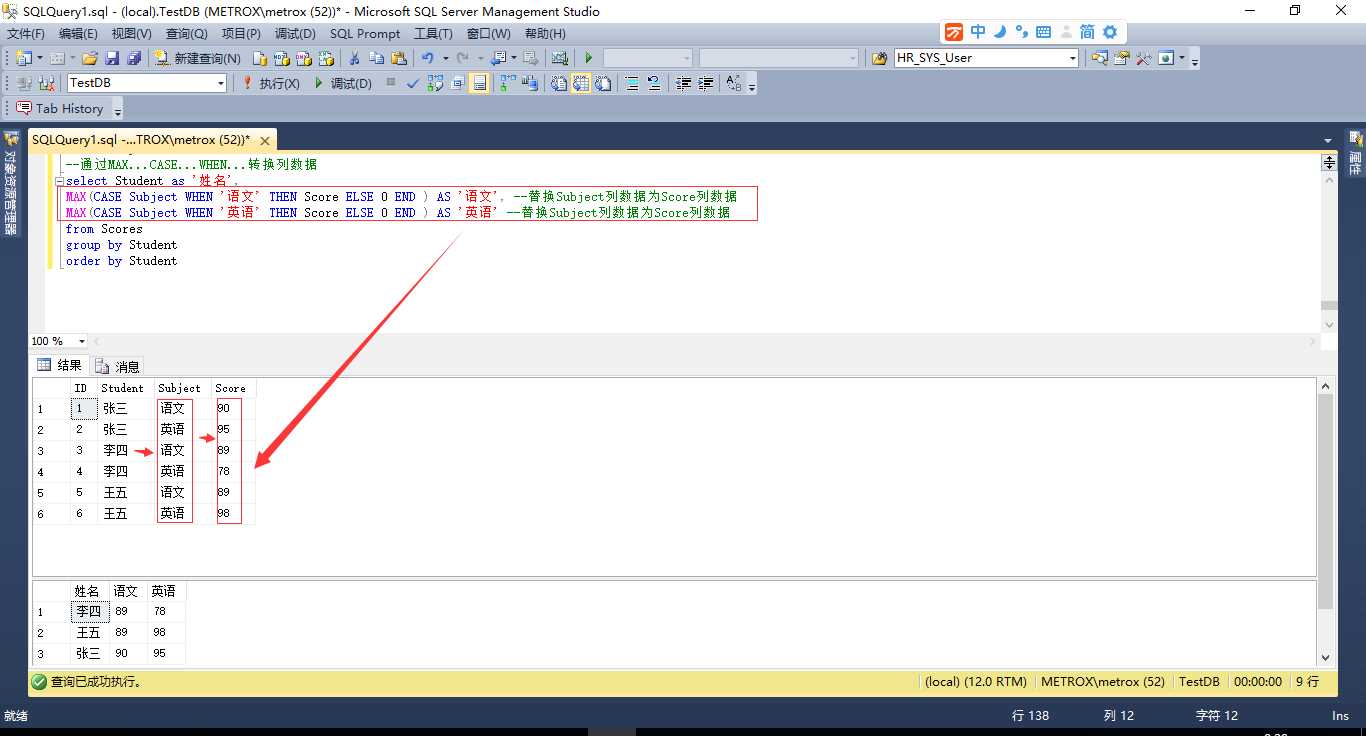Click the Sogou input method logo
This screenshot has width=1366, height=736.
[x=954, y=32]
